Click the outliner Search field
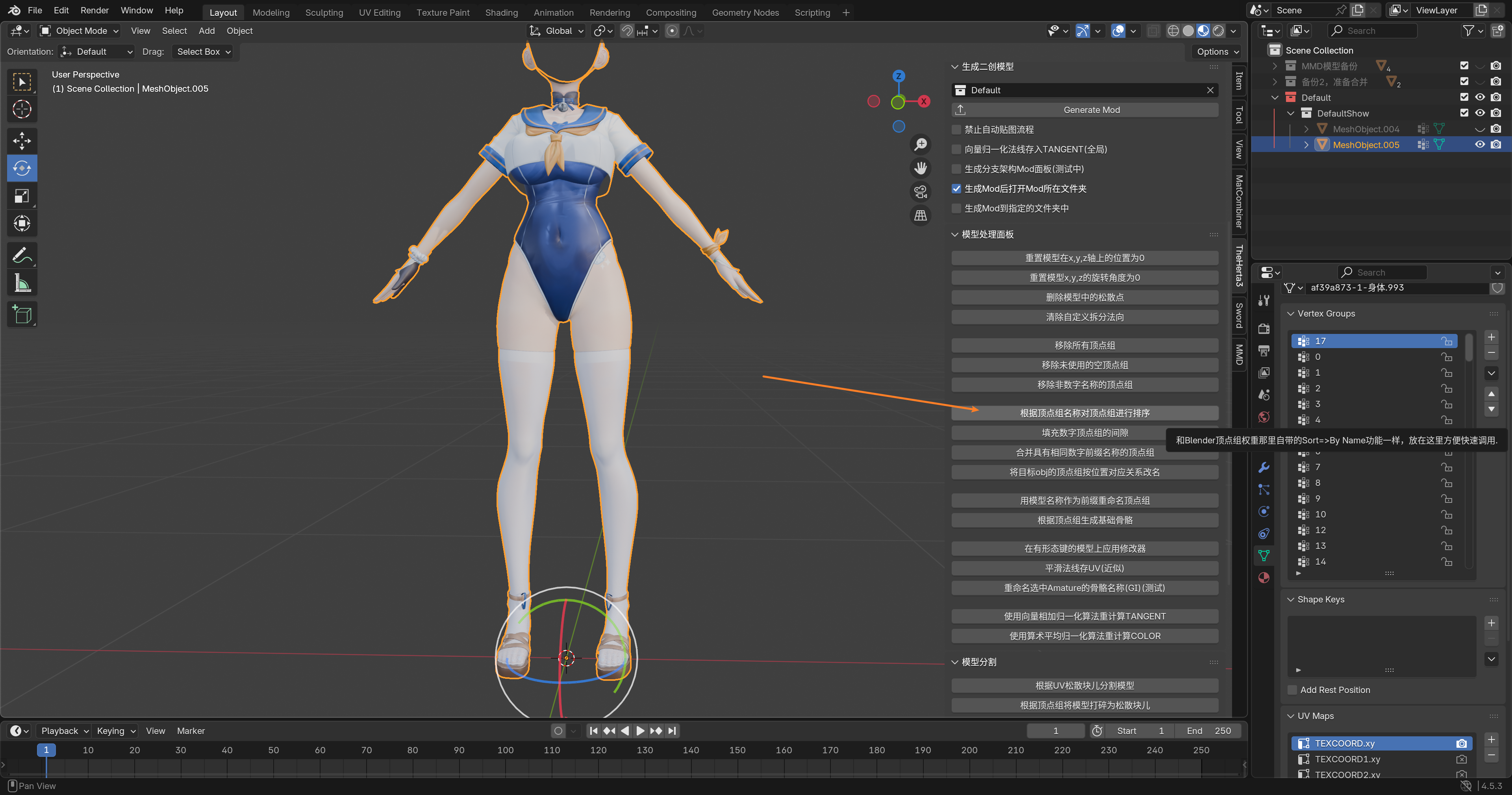This screenshot has width=1512, height=795. click(x=1372, y=31)
